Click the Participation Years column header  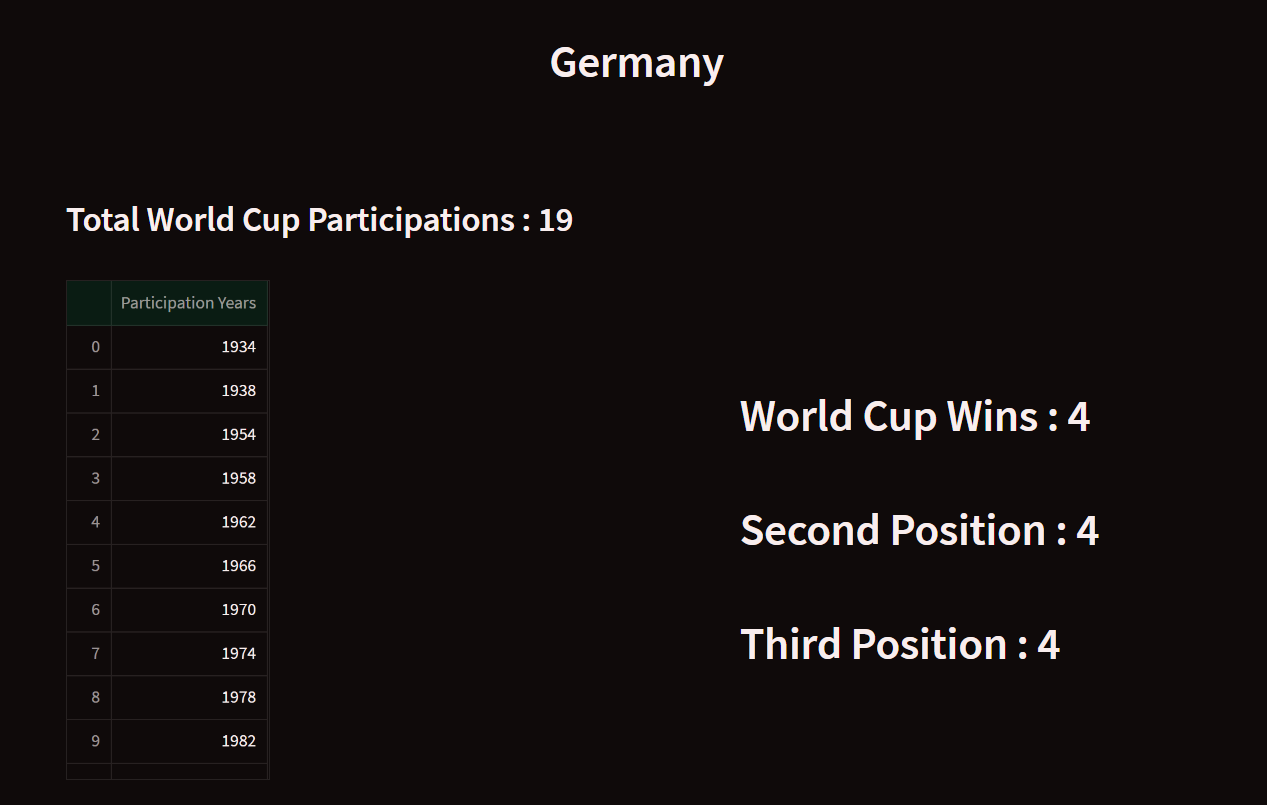pos(188,303)
